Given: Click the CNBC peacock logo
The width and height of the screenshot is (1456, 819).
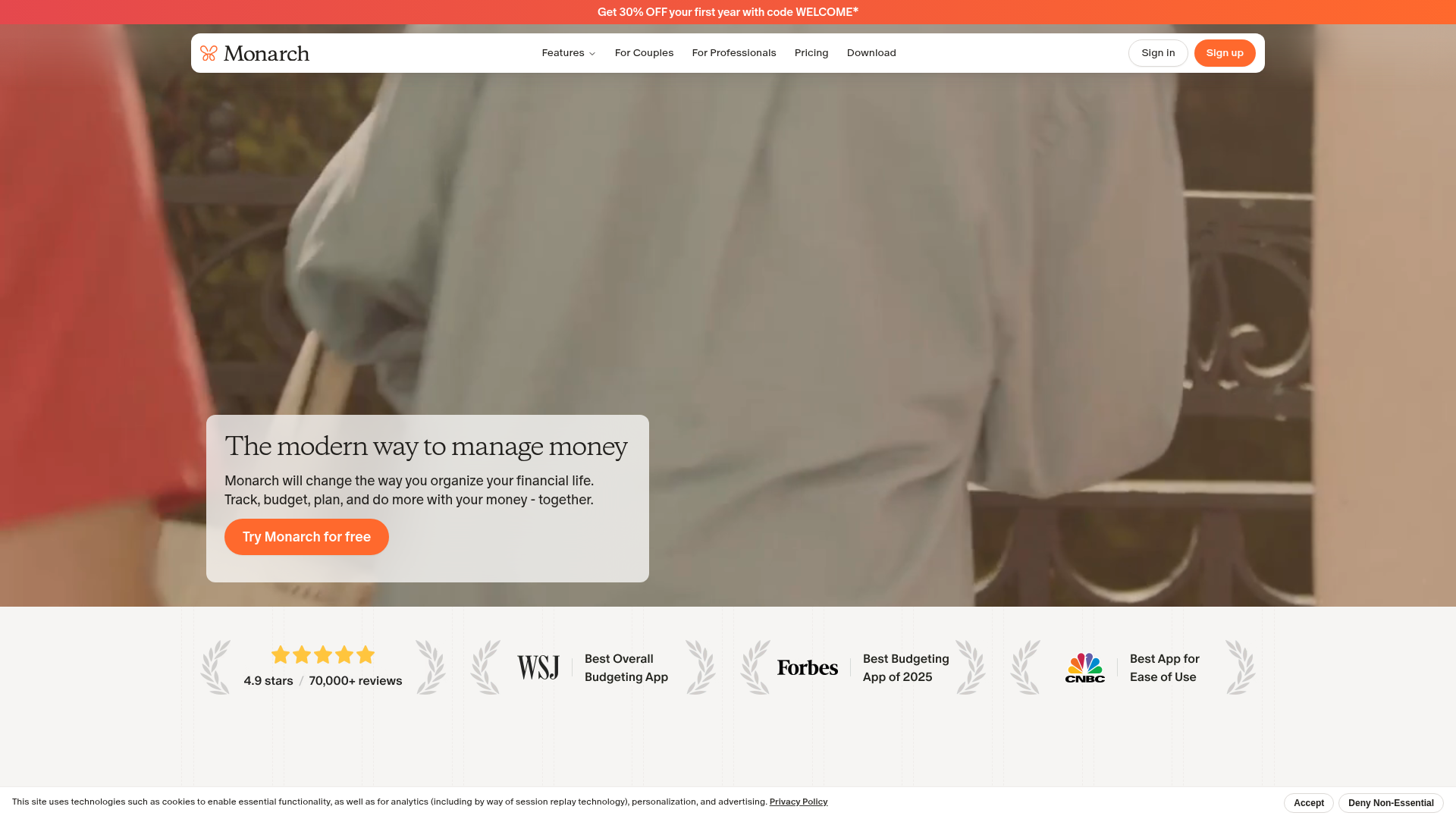Looking at the screenshot, I should coord(1084,667).
